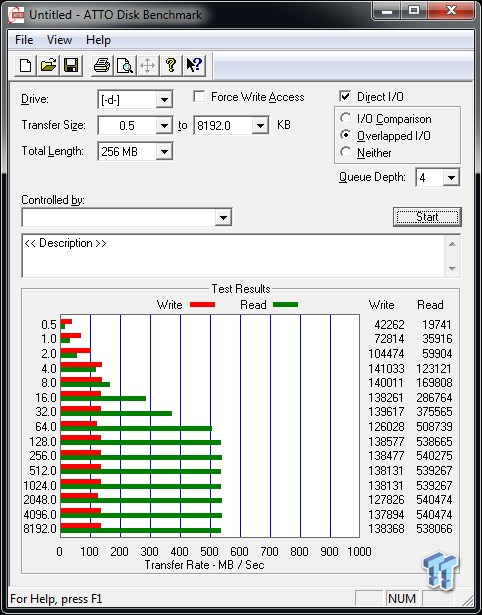Click the Start button

click(427, 217)
